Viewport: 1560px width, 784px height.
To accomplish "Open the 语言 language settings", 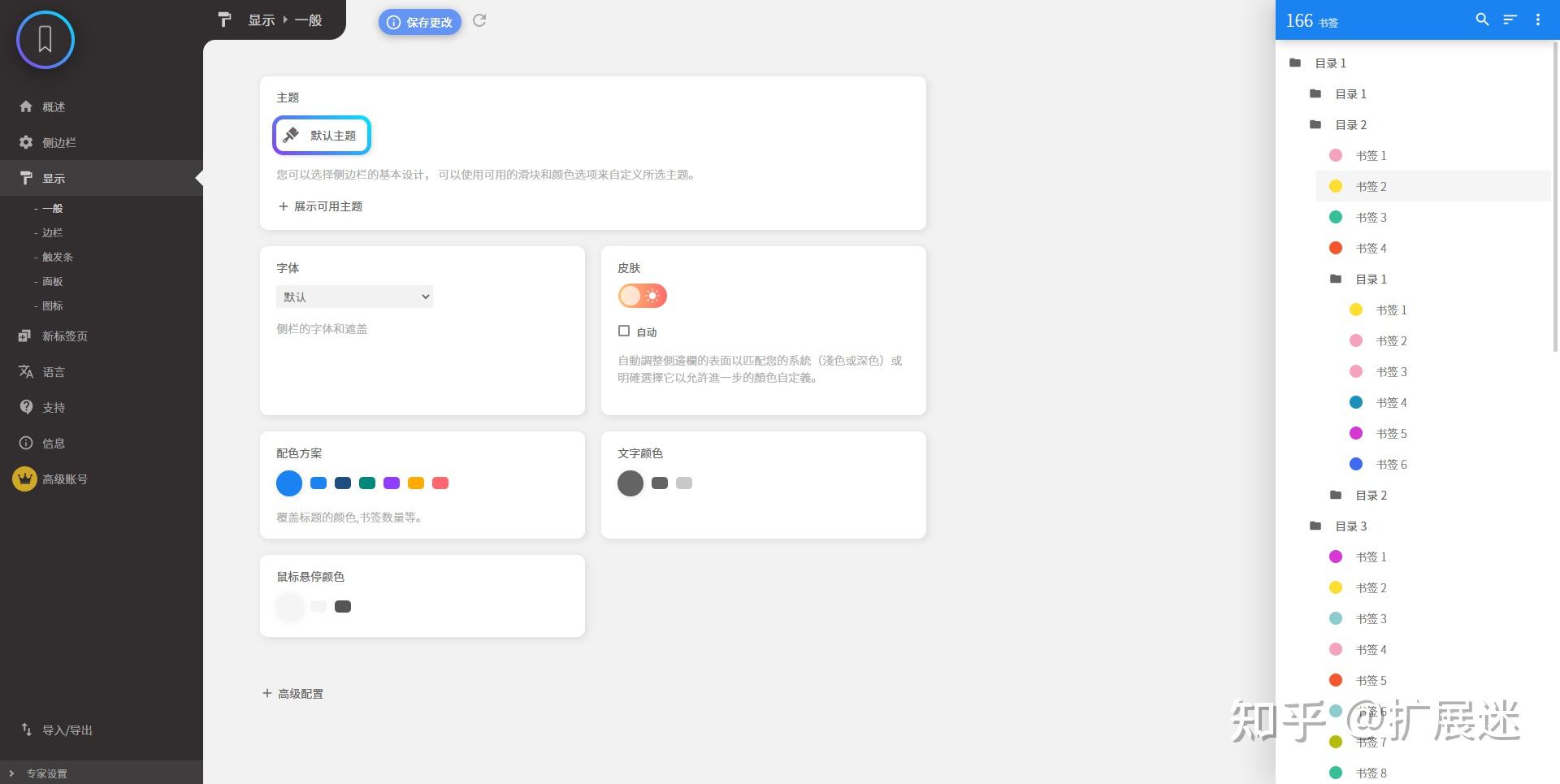I will click(54, 371).
